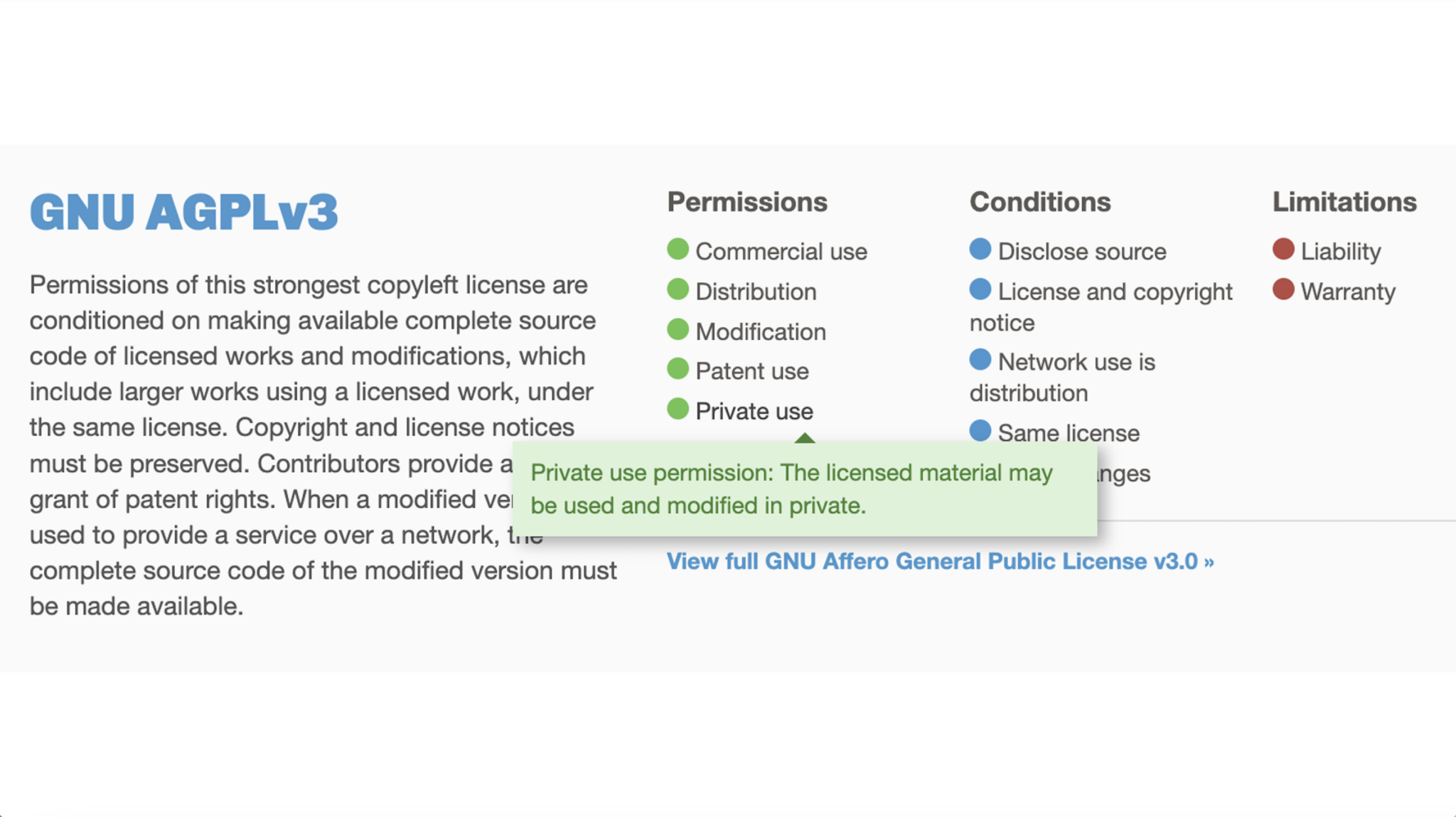Select the Permissions column header
The width and height of the screenshot is (1456, 817).
(x=747, y=202)
